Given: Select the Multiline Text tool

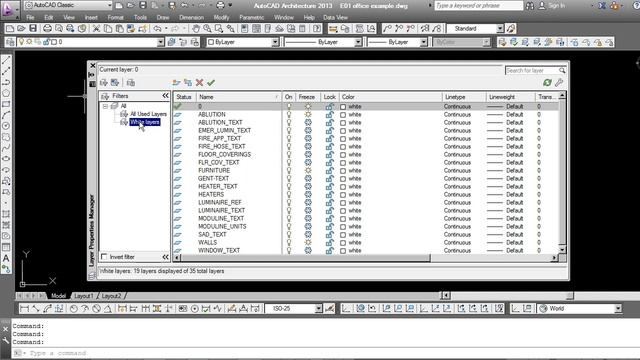Looking at the screenshot, I should tap(6, 258).
